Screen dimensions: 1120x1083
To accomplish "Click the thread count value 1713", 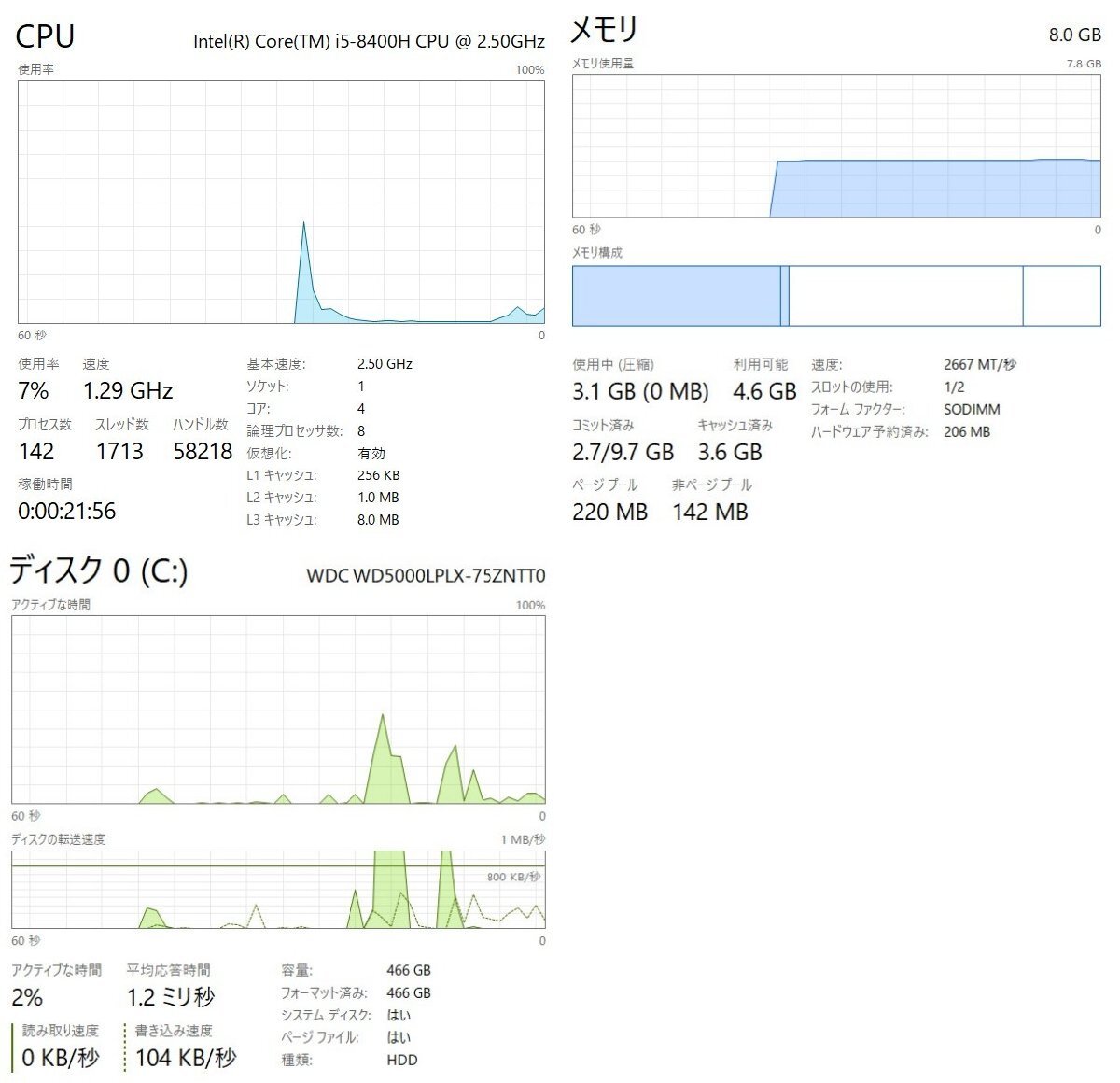I will (119, 451).
